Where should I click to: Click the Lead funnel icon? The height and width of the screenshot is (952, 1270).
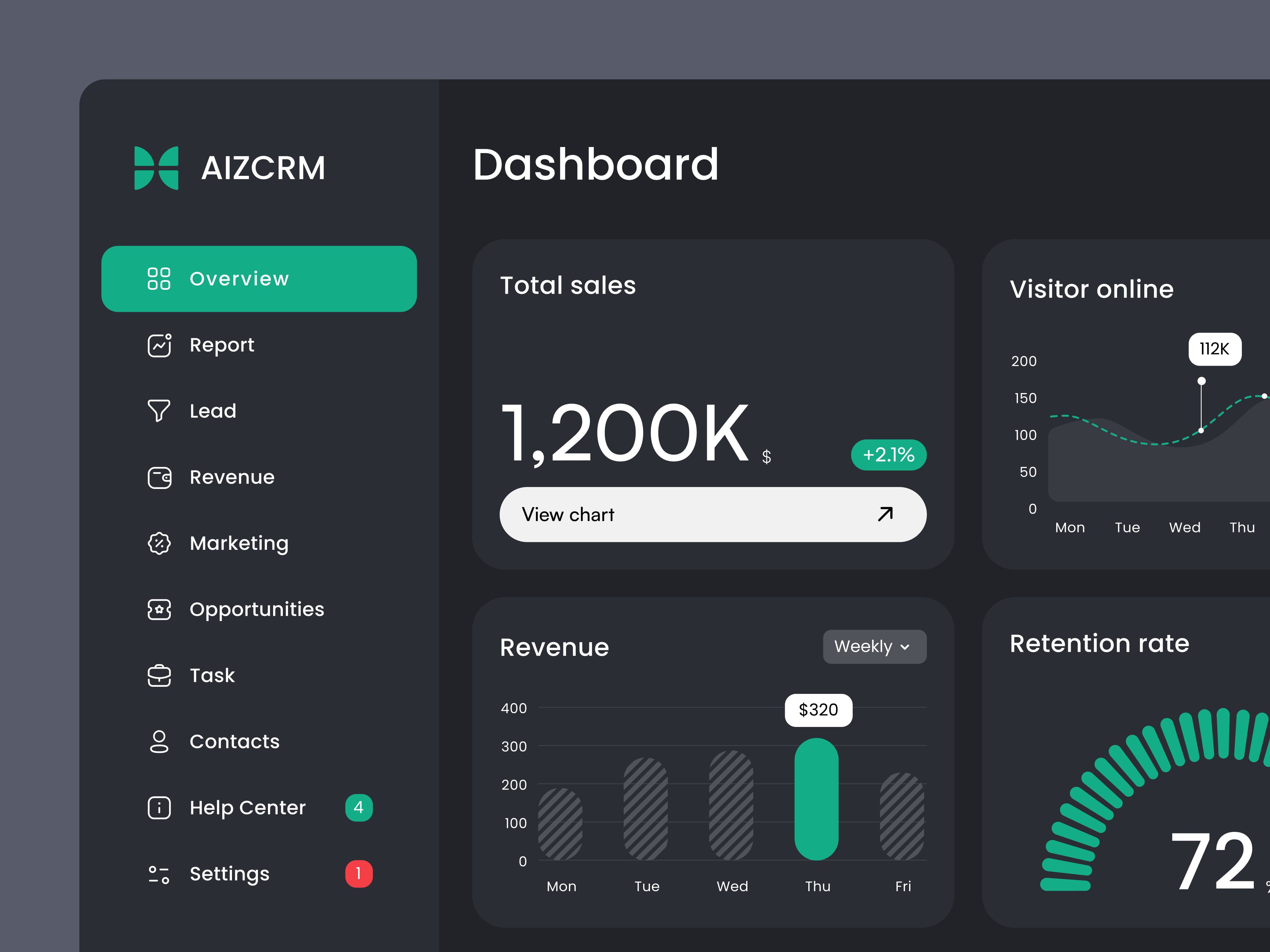click(159, 411)
